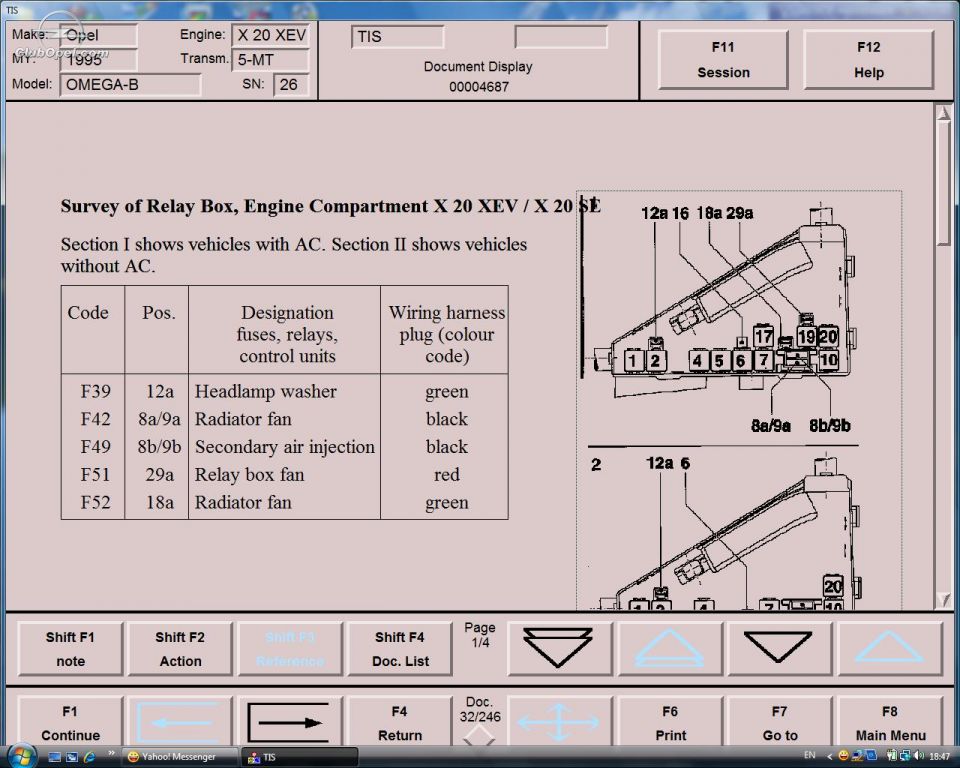Go to previous page with single up triangle

(889, 649)
